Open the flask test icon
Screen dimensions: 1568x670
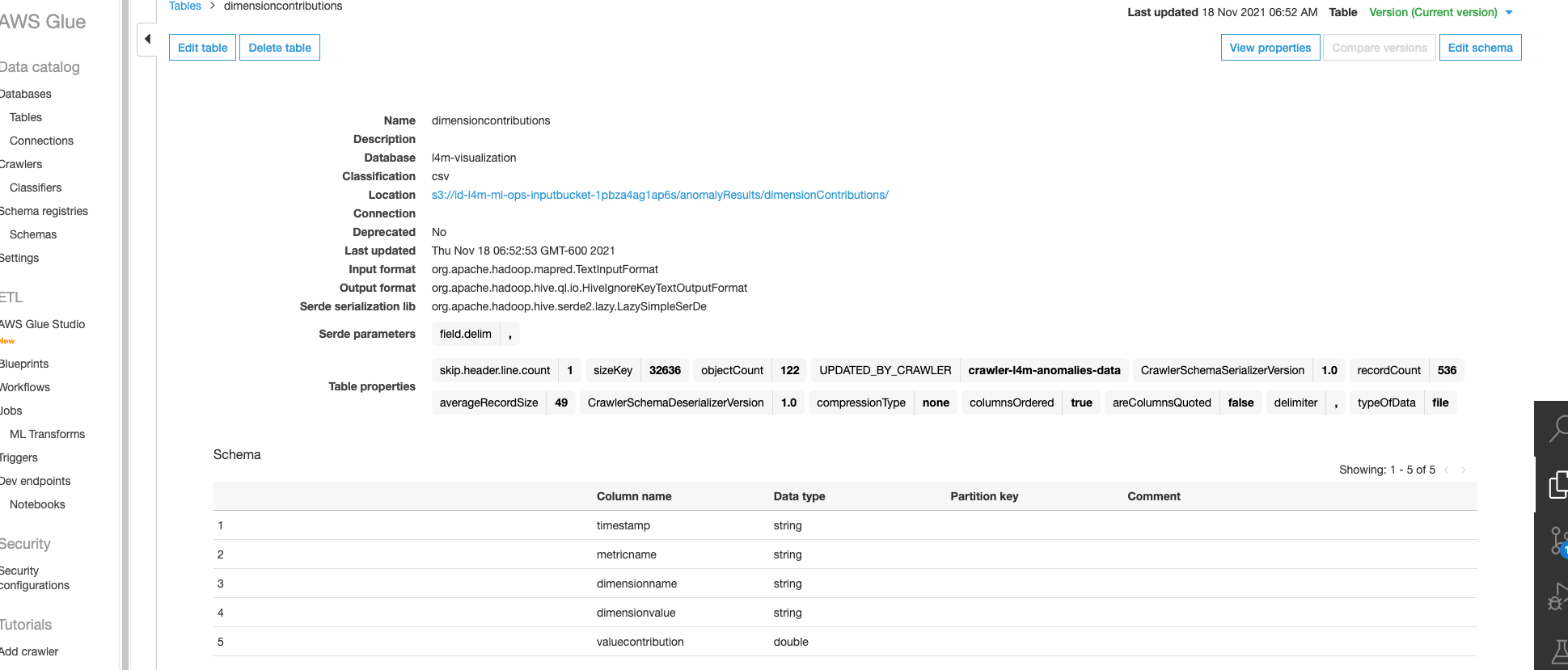coord(1559,652)
